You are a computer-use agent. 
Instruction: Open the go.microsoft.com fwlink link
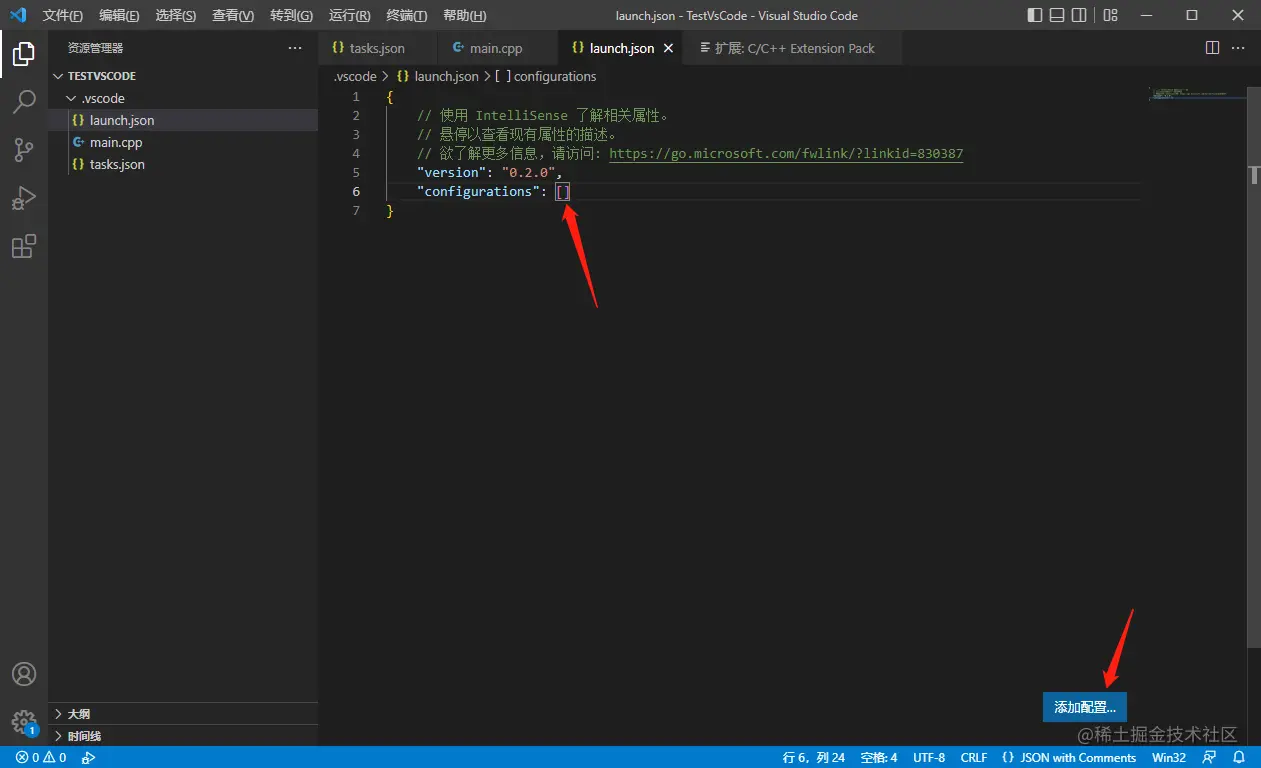(x=786, y=153)
